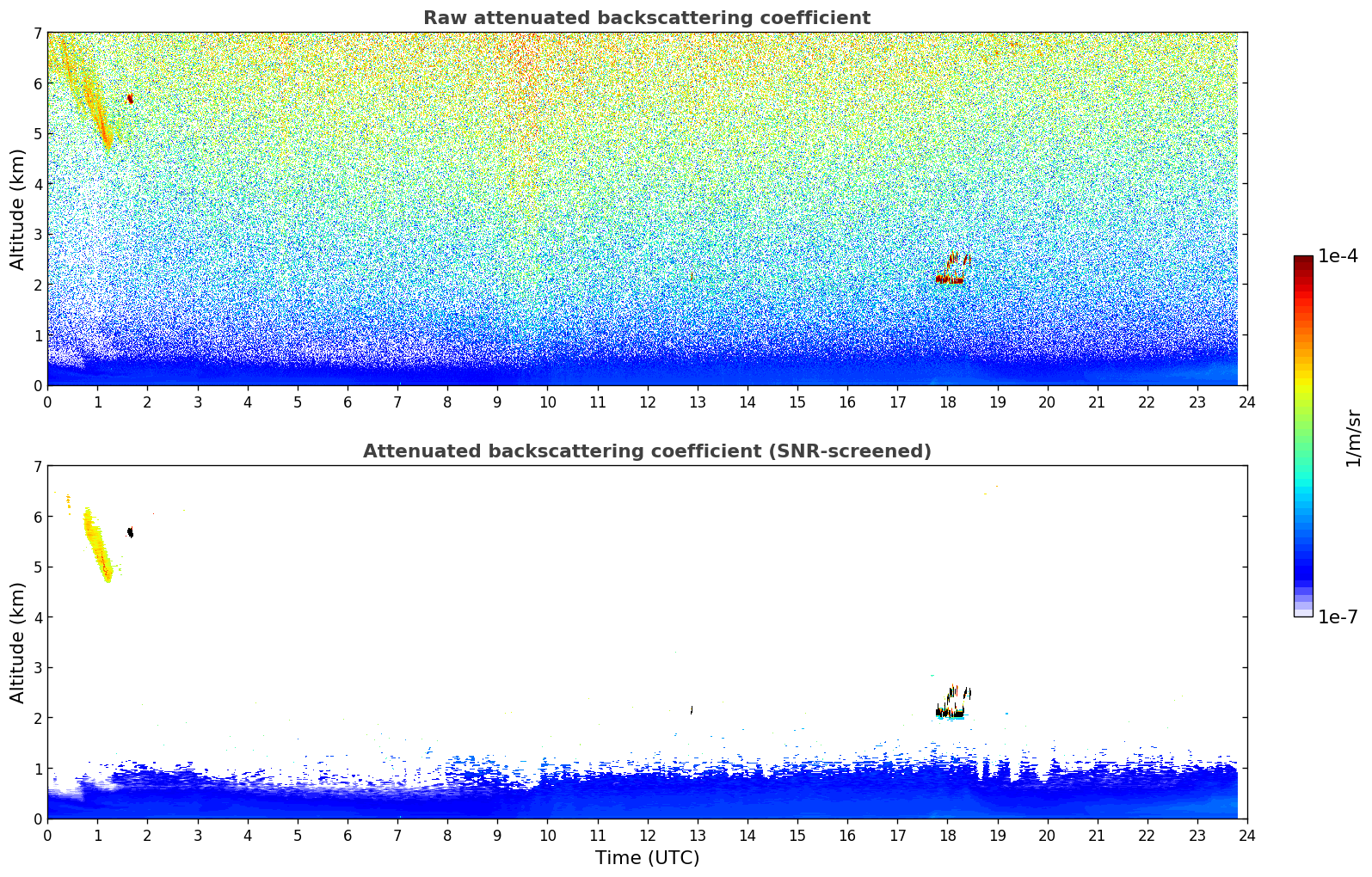
Task: Click the red speck near 1.6 UTC in top plot
Action: pos(130,99)
